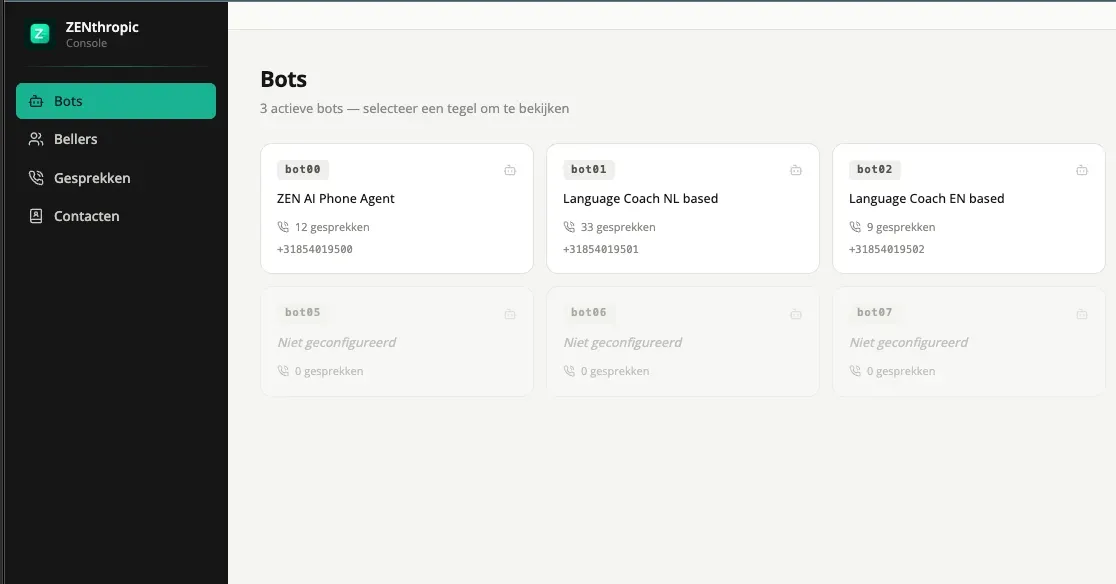The image size is (1116, 584).
Task: Open the Language Coach EN based tile
Action: tap(969, 208)
